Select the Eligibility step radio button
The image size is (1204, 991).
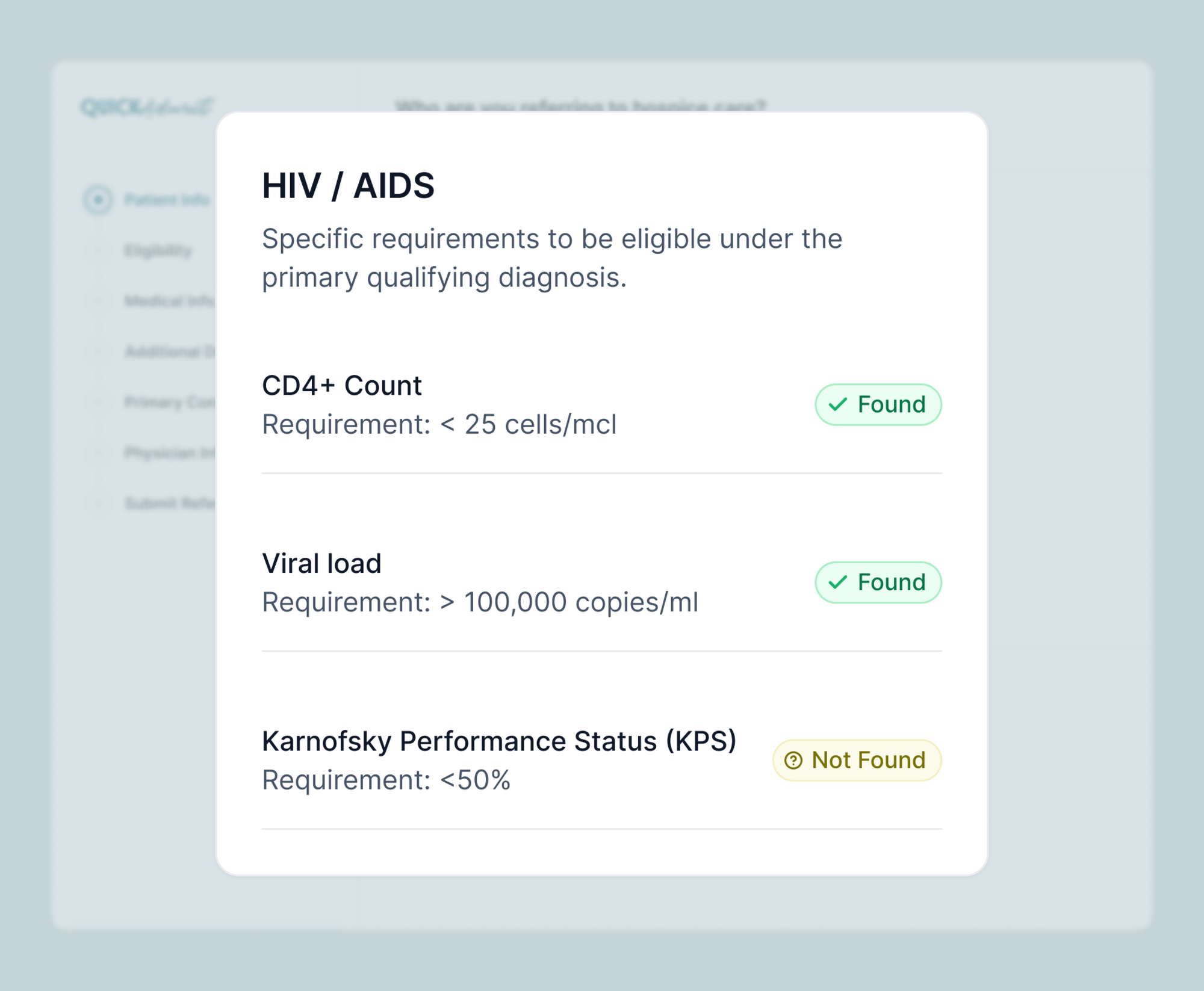point(98,251)
